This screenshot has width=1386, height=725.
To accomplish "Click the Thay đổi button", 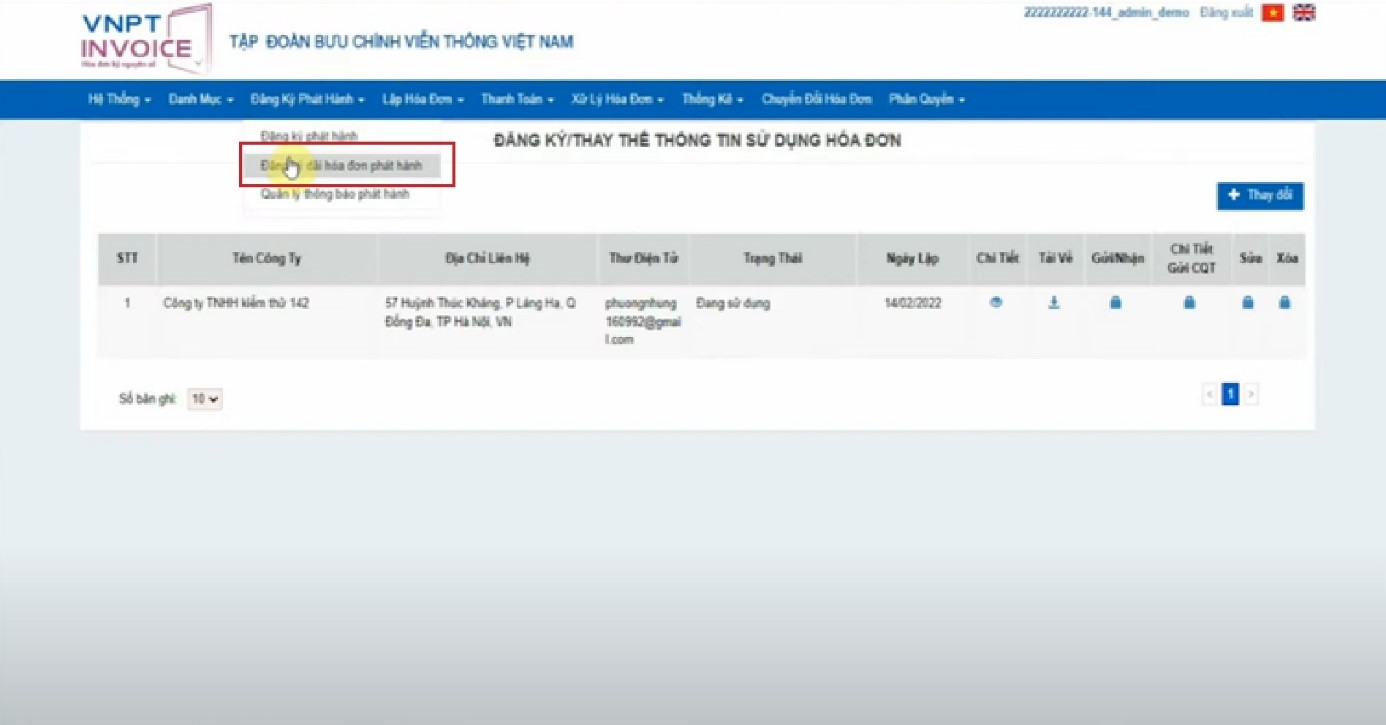I will pos(1259,196).
